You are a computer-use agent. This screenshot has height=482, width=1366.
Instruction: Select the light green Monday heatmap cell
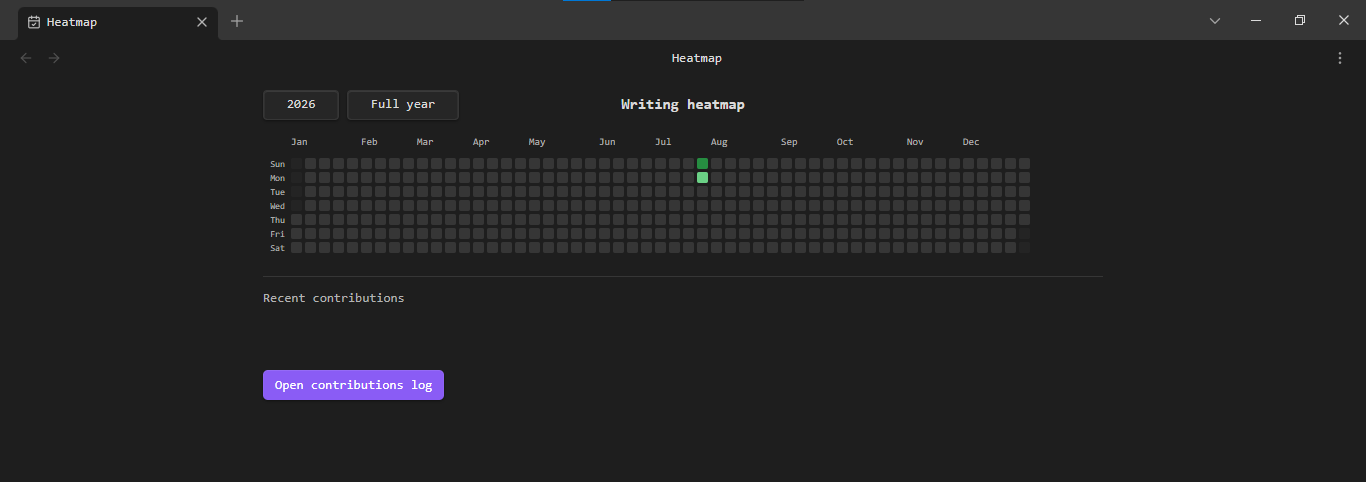(x=703, y=177)
